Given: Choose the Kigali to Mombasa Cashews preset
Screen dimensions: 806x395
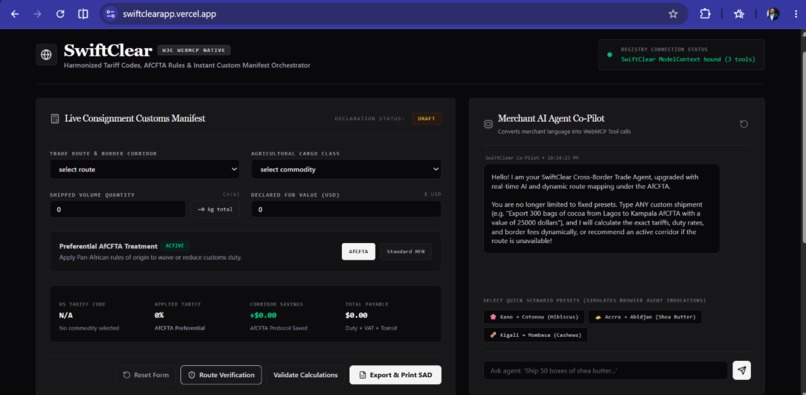Looking at the screenshot, I should (x=535, y=335).
